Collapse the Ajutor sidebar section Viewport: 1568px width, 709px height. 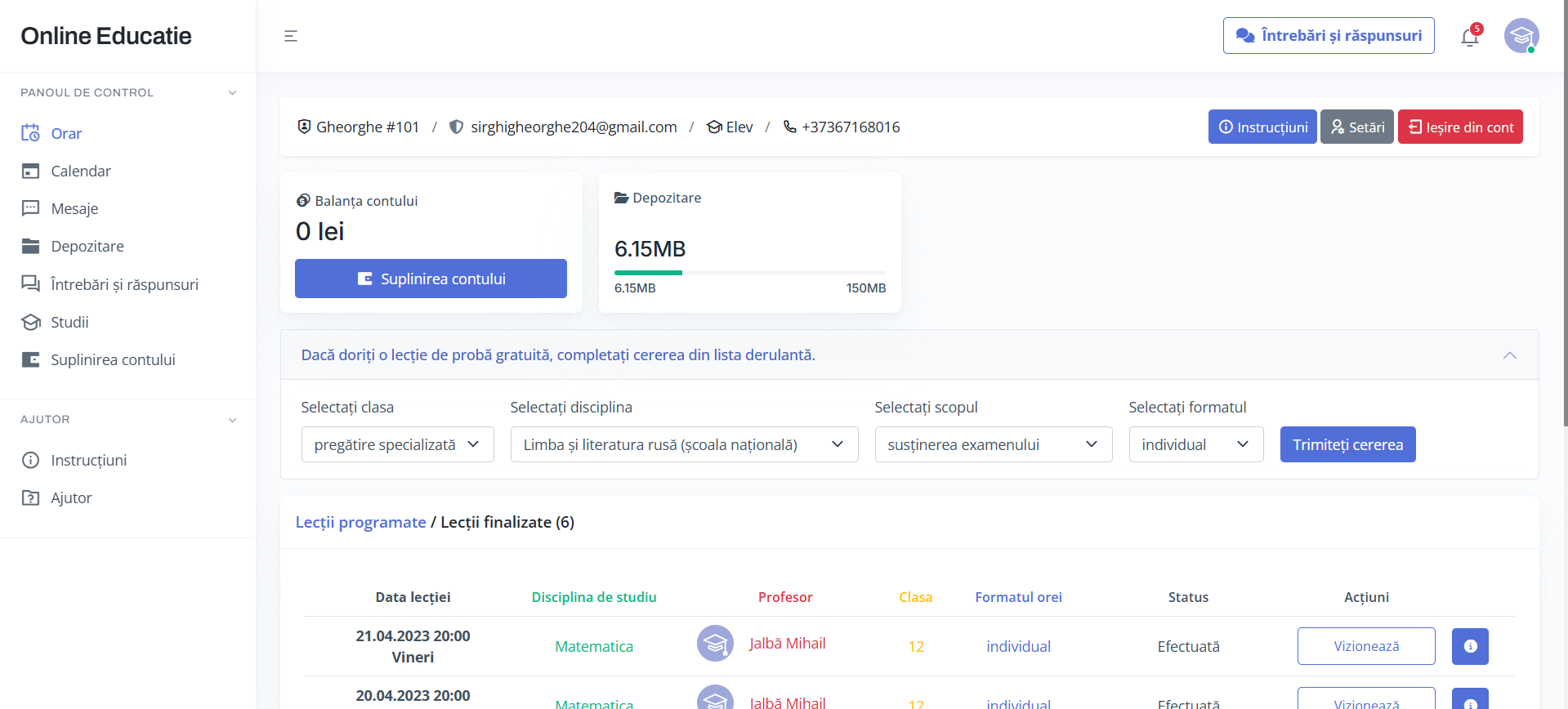click(x=232, y=420)
